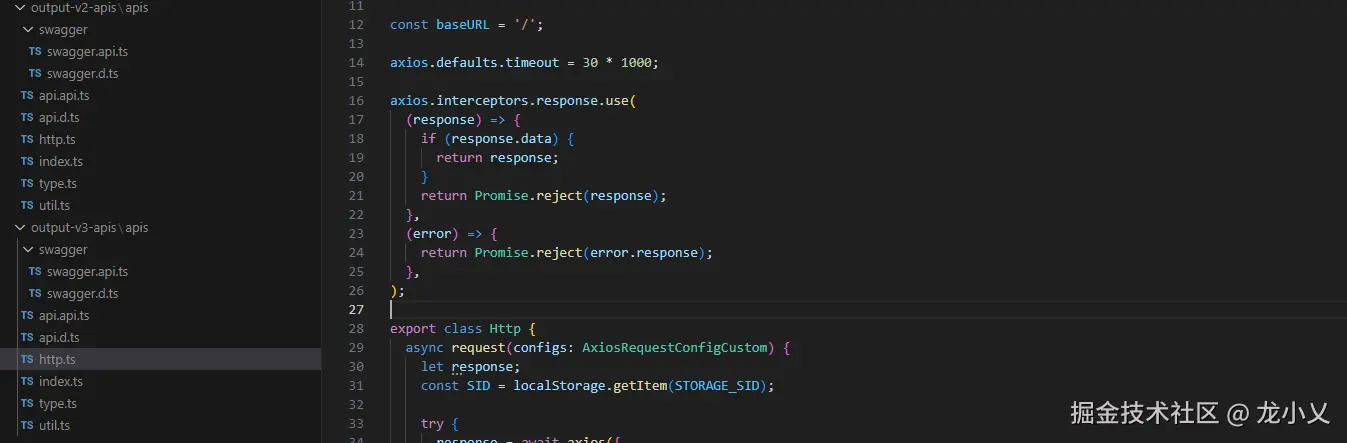The image size is (1347, 443).
Task: Click 'try {' on line 33
Action: pyautogui.click(x=439, y=423)
